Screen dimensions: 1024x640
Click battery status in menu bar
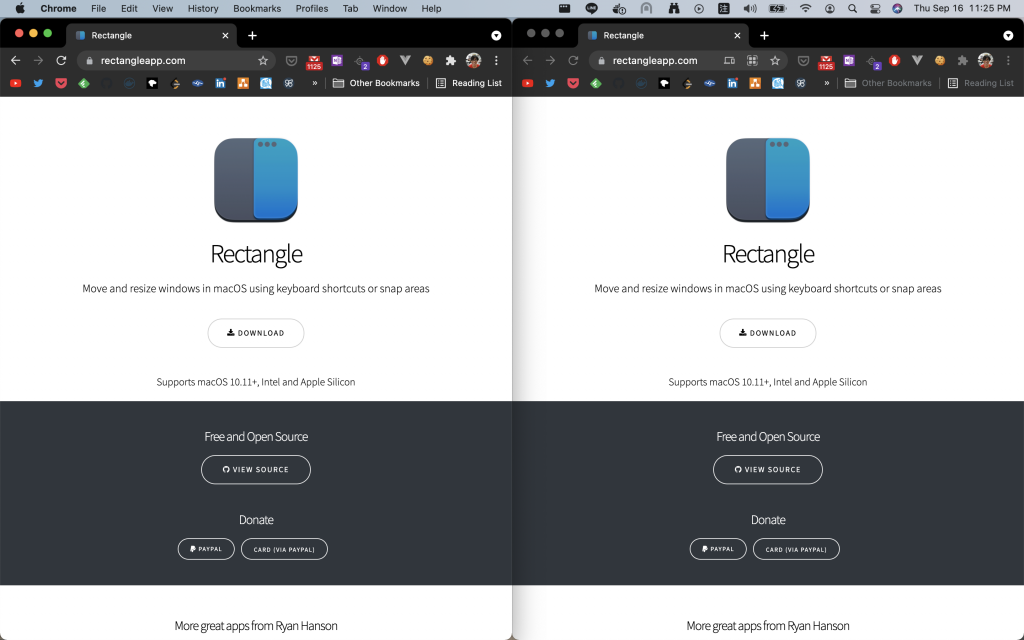(777, 8)
